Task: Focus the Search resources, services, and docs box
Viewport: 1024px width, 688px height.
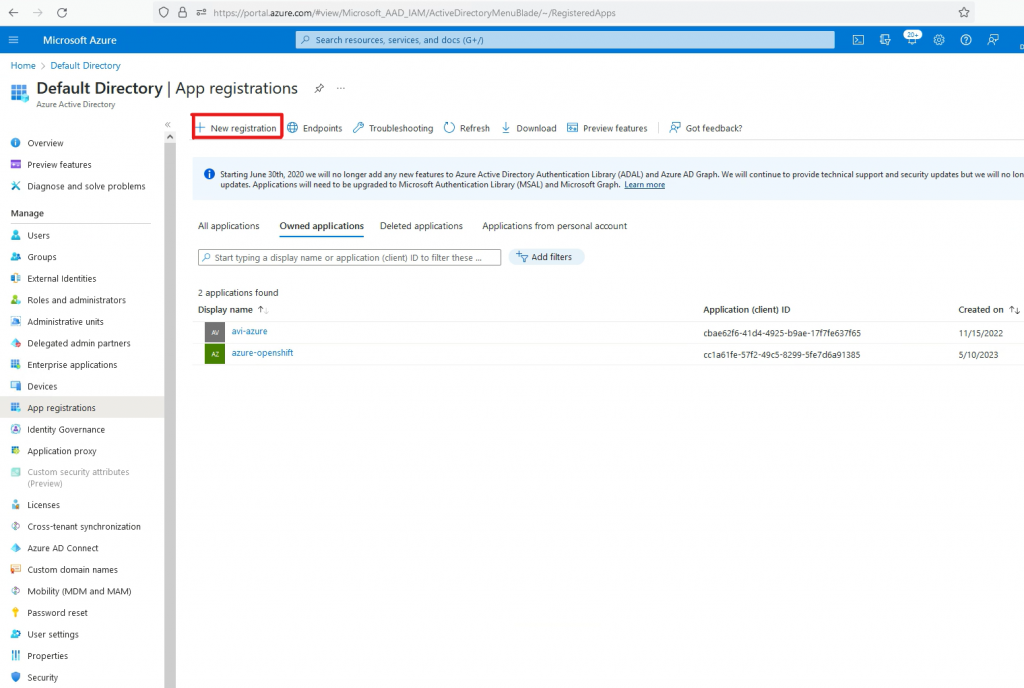Action: 565,40
